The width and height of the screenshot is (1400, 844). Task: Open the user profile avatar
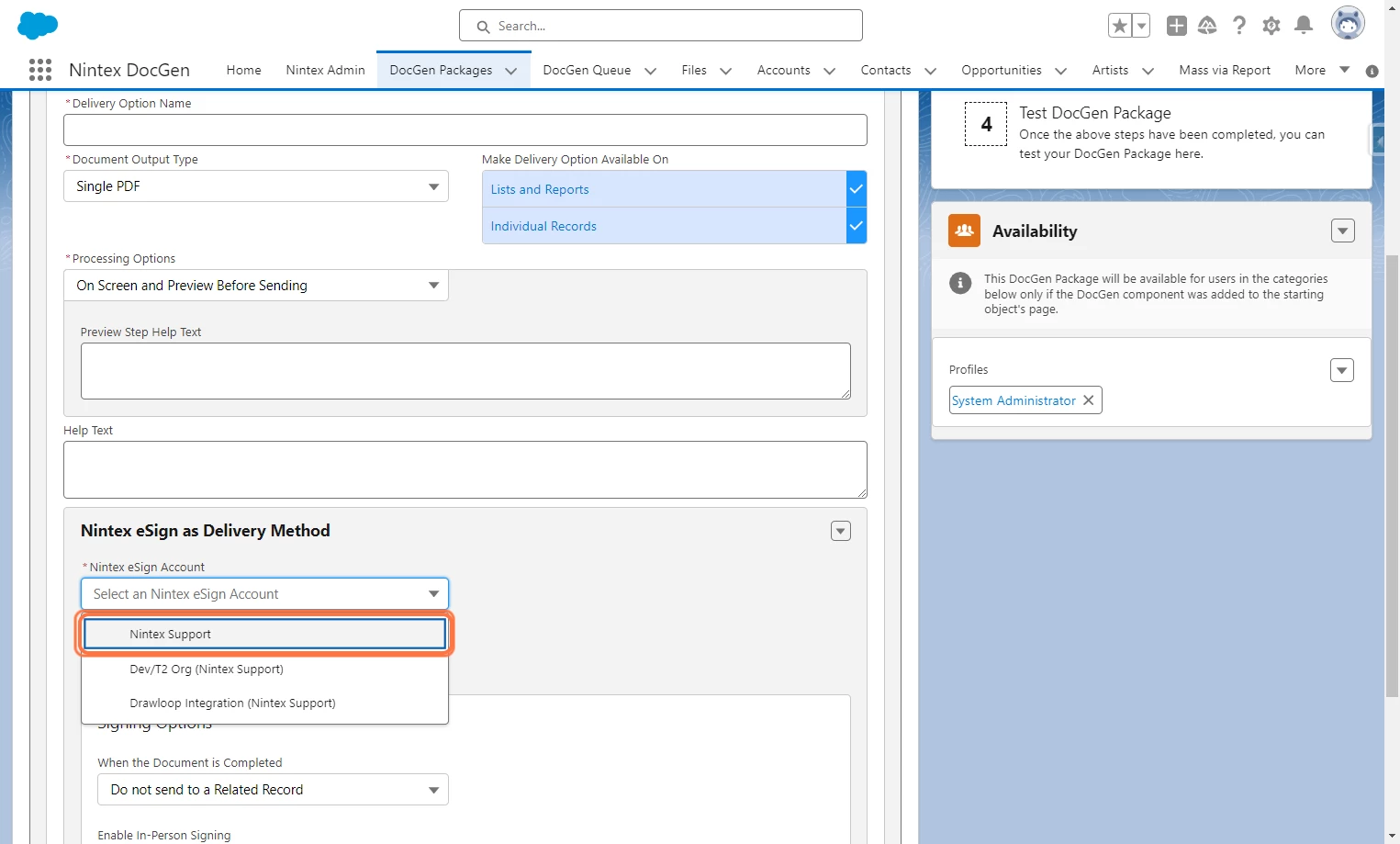pyautogui.click(x=1348, y=24)
